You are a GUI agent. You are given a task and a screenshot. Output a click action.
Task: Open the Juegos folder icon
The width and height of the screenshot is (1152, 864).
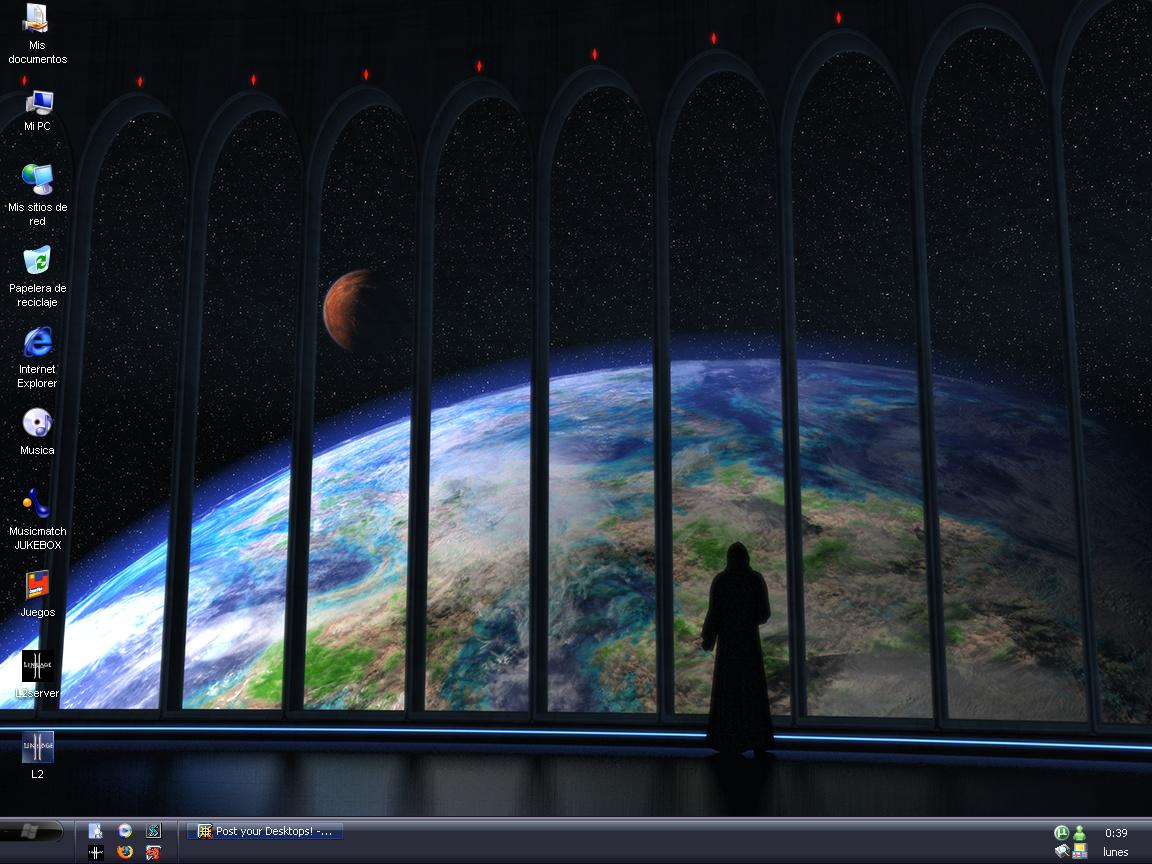click(x=37, y=594)
